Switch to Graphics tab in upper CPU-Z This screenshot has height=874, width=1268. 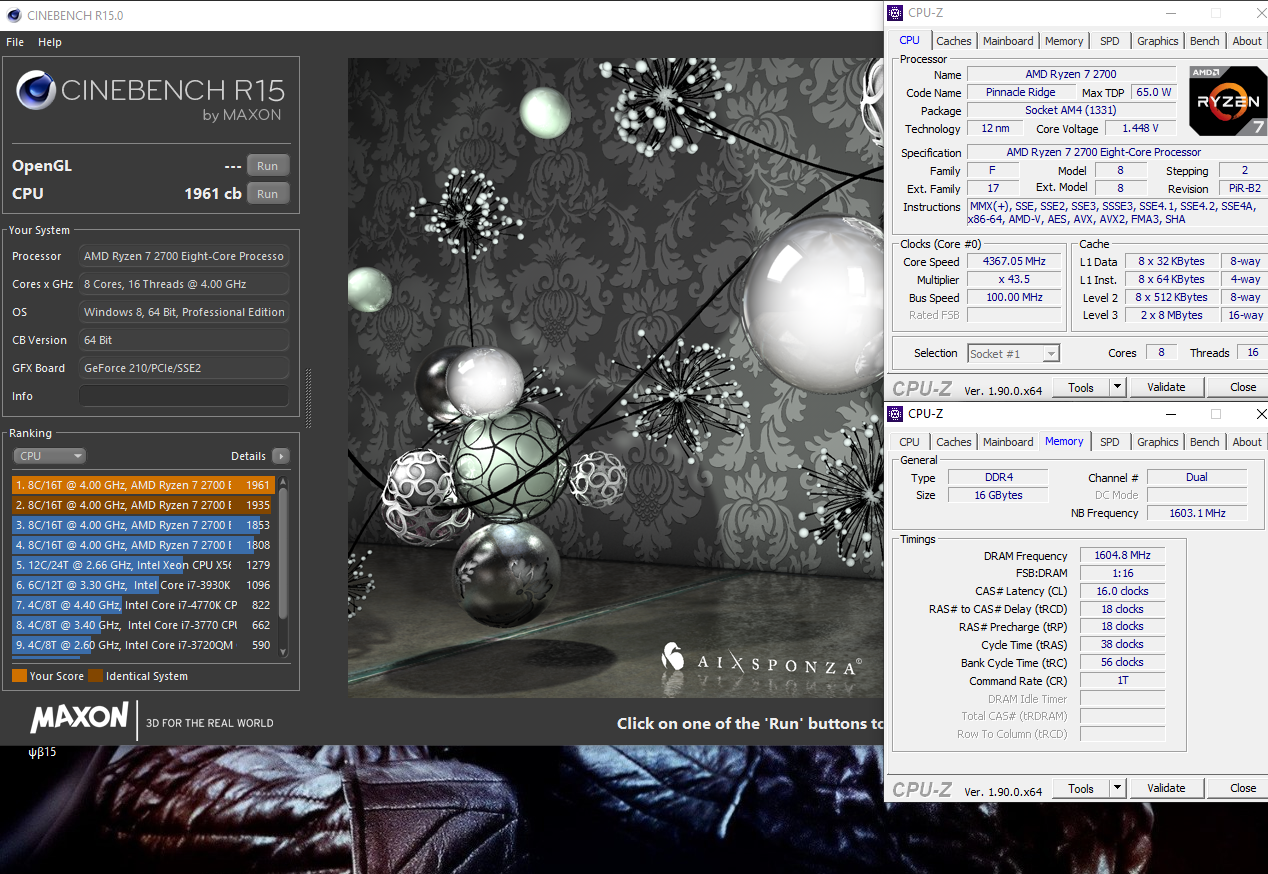tap(1158, 41)
